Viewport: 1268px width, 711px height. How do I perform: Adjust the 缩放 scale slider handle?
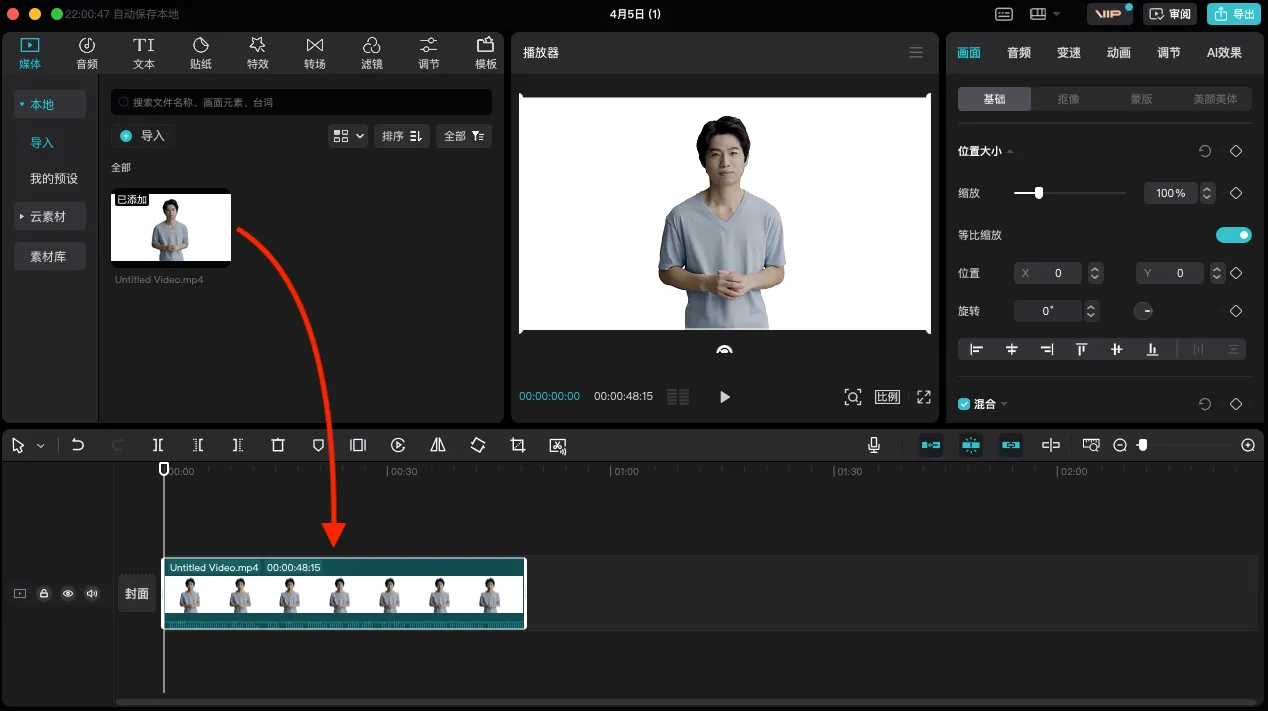coord(1039,193)
